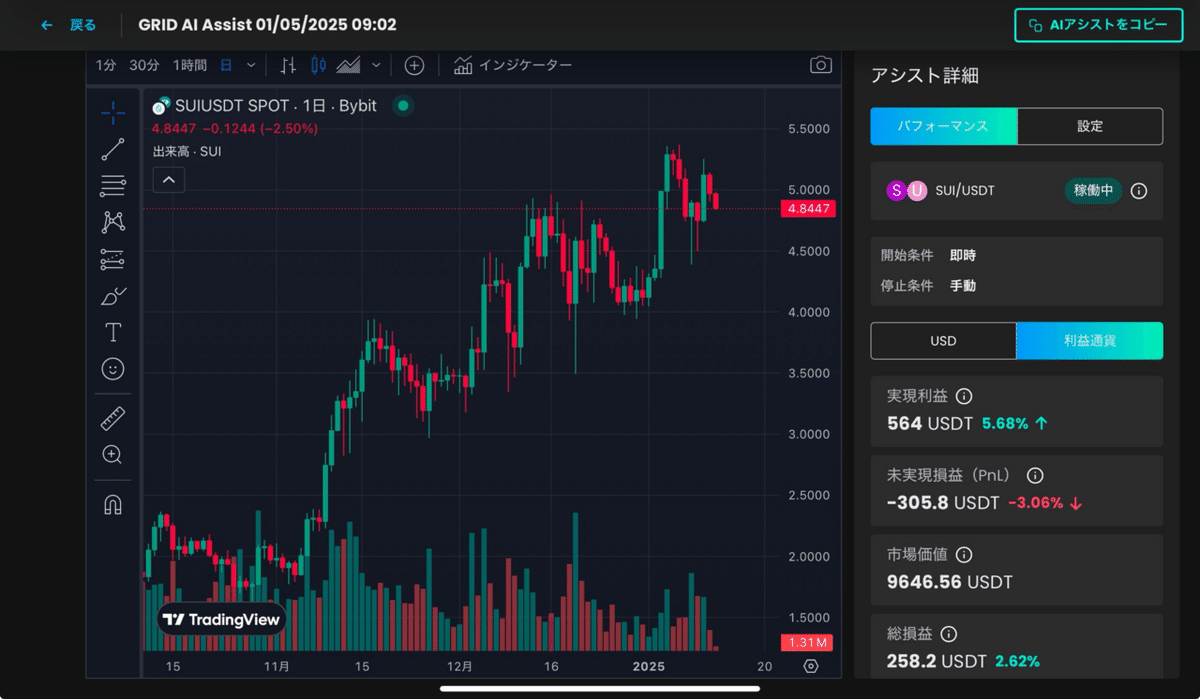Select the 利益通貨 currency toggle
This screenshot has height=699, width=1200.
click(1090, 340)
